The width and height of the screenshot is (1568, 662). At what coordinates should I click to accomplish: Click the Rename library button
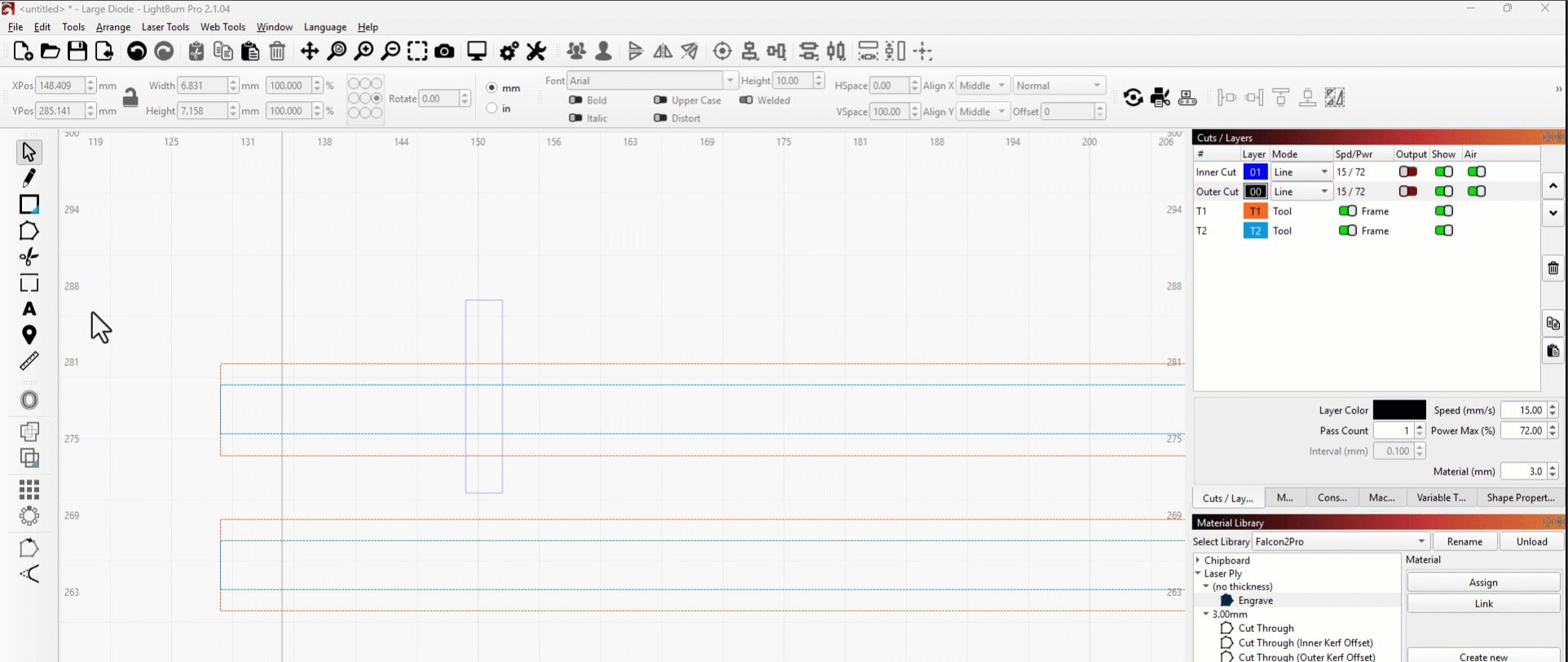(x=1464, y=541)
